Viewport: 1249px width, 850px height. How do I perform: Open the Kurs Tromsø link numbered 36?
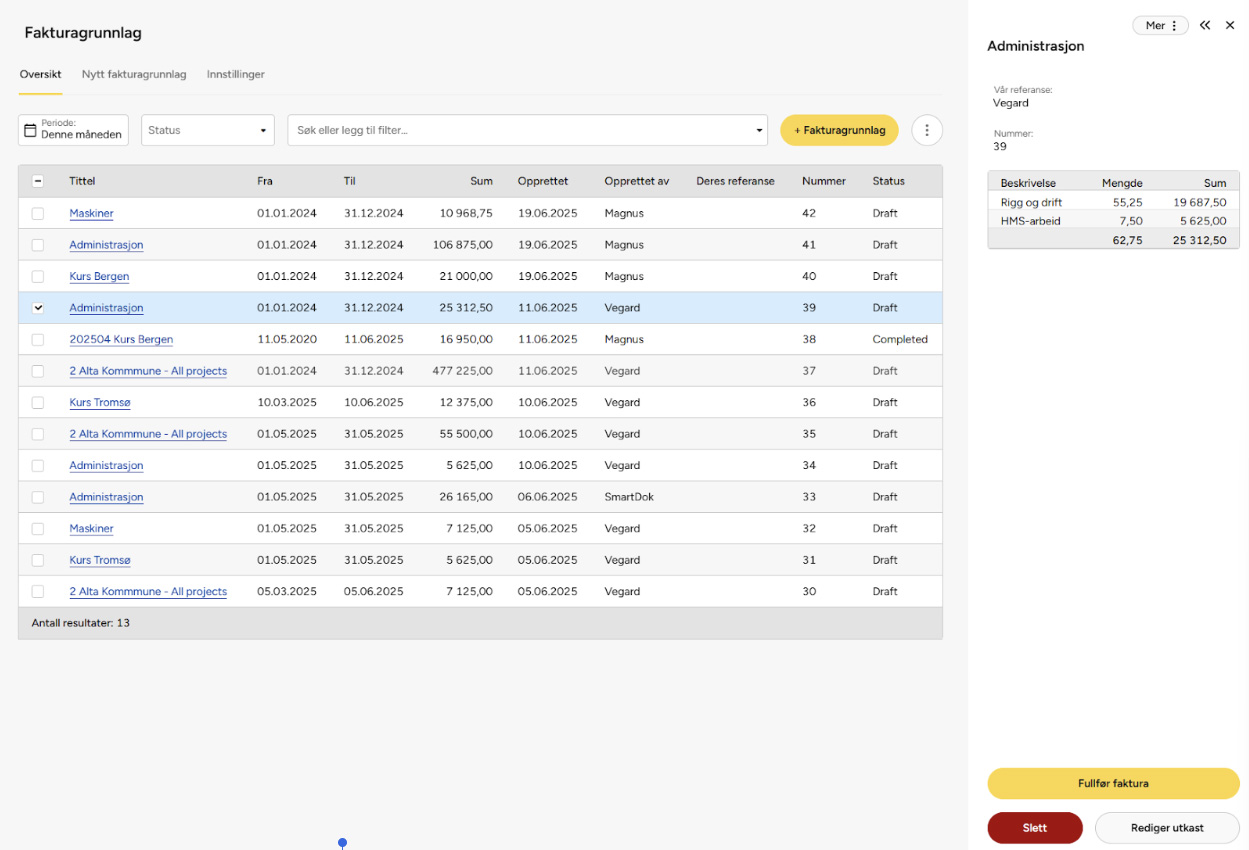click(x=100, y=403)
